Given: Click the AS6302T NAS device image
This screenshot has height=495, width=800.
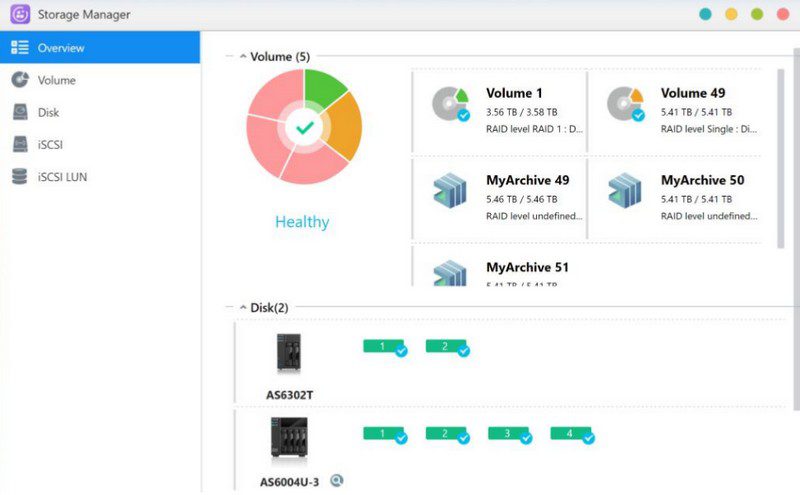Looking at the screenshot, I should [289, 353].
